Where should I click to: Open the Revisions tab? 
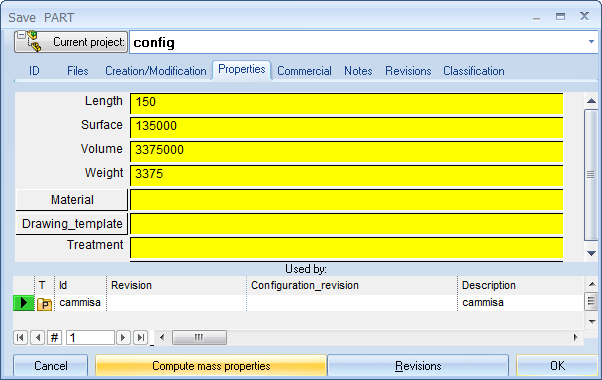pos(408,71)
